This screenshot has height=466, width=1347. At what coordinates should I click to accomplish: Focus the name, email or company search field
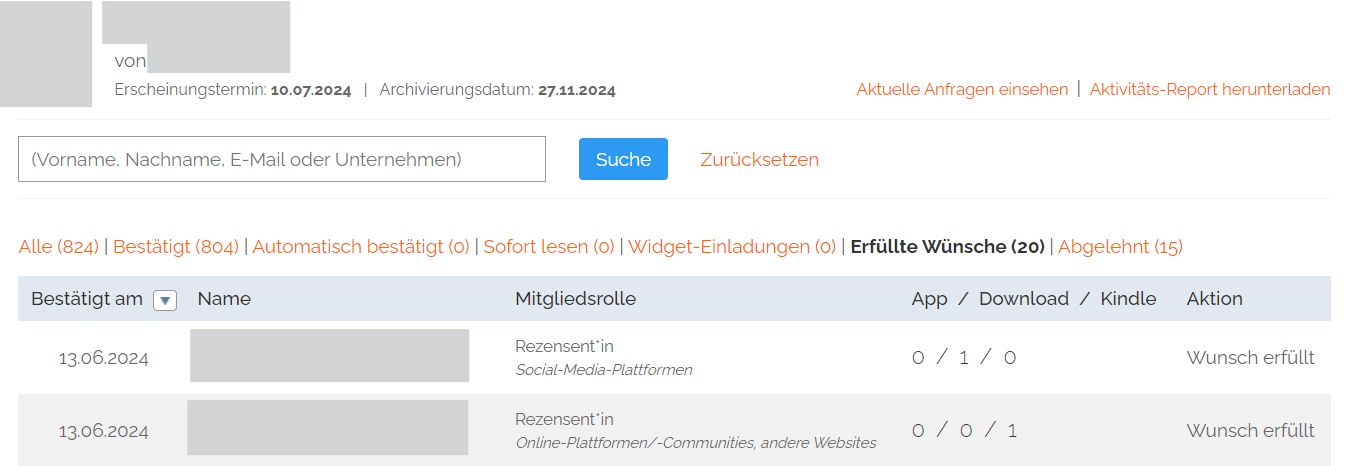coord(282,159)
